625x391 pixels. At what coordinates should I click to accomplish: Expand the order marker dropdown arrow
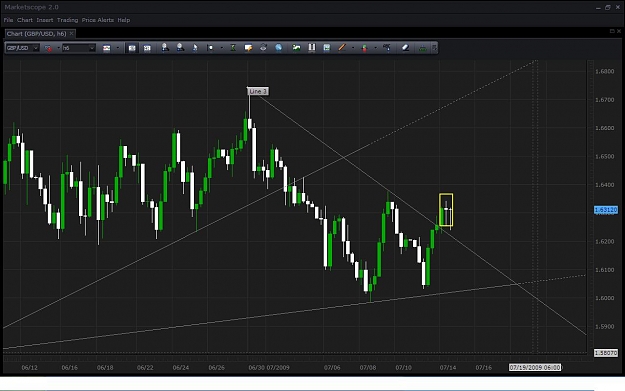(x=375, y=48)
